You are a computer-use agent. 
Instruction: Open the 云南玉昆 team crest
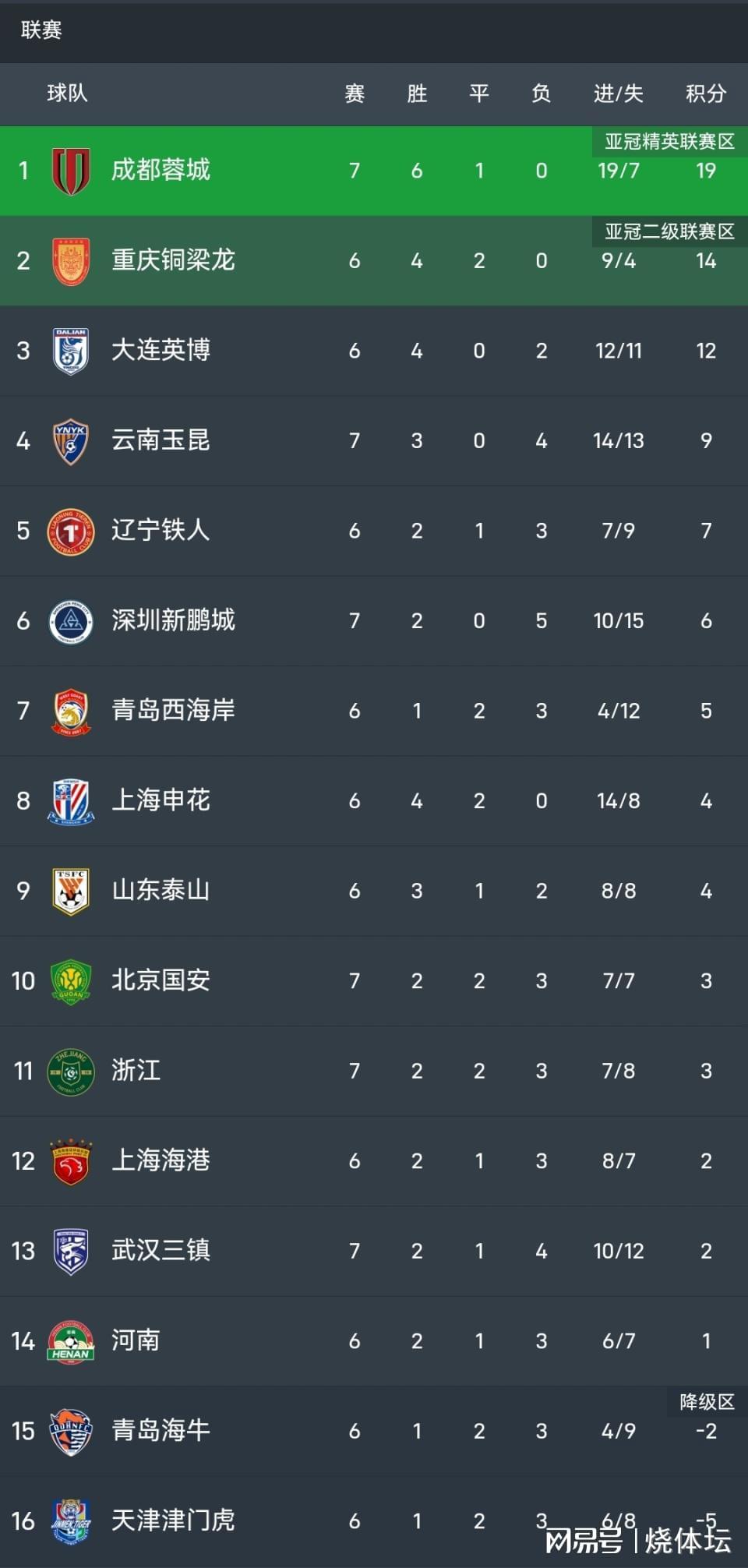tap(71, 441)
